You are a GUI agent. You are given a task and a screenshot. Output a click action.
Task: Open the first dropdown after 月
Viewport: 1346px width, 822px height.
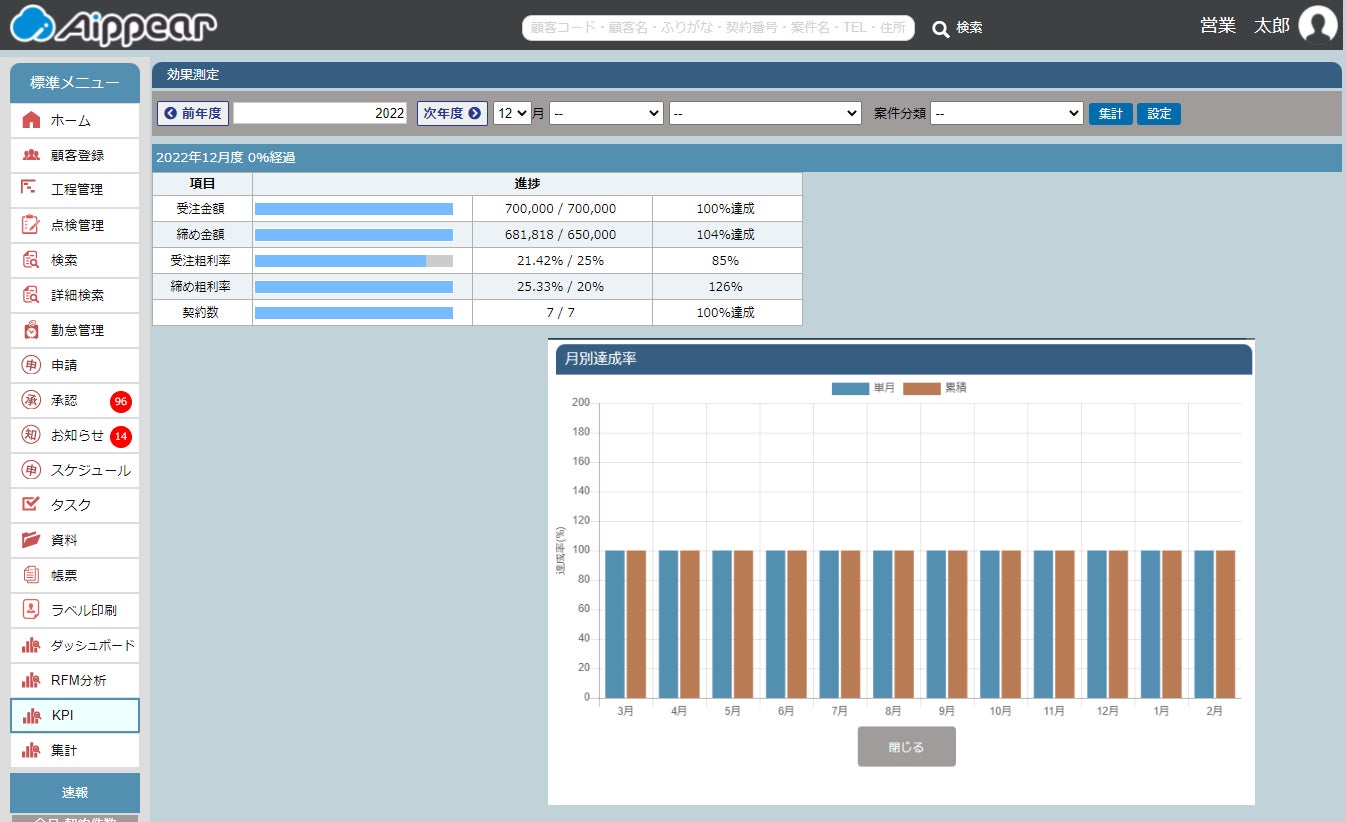[606, 114]
